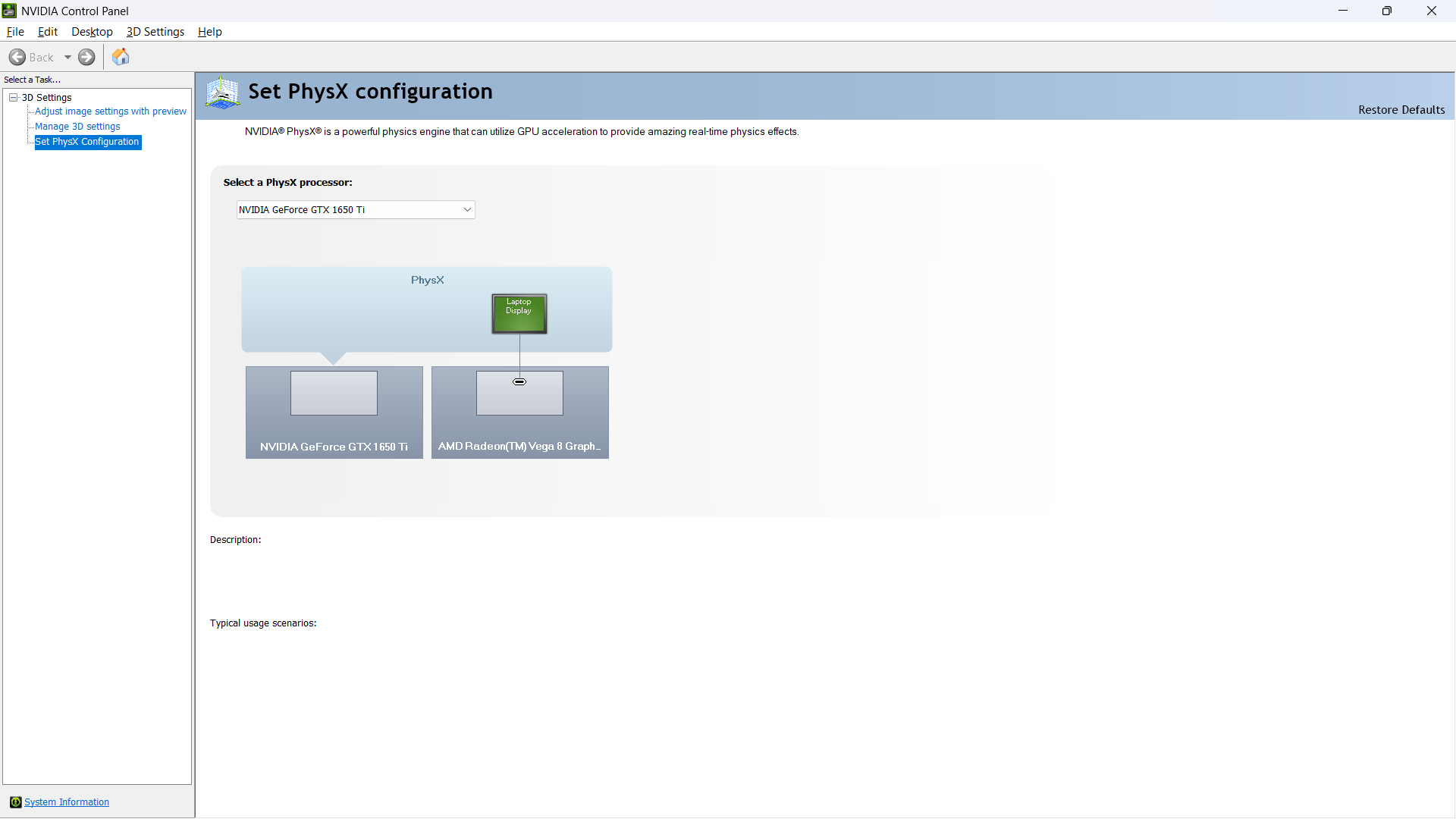Viewport: 1456px width, 819px height.
Task: Open the Desktop menu
Action: click(92, 32)
